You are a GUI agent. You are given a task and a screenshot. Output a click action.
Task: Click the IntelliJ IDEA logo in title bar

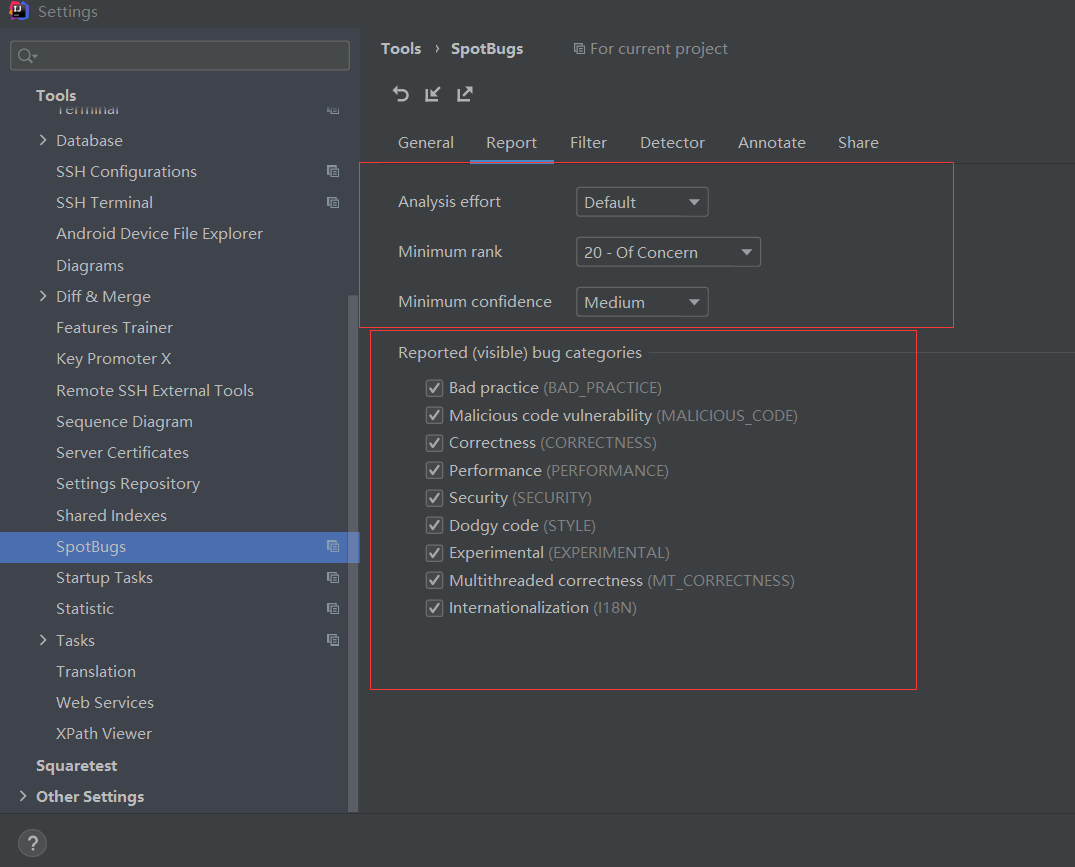point(19,11)
